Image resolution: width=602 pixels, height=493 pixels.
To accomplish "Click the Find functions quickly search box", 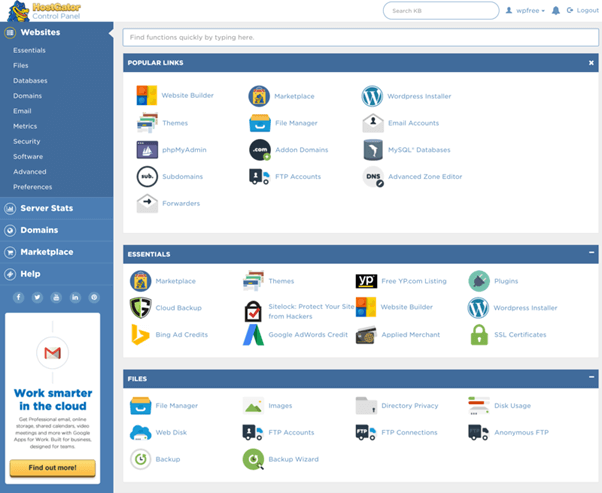I will [361, 37].
